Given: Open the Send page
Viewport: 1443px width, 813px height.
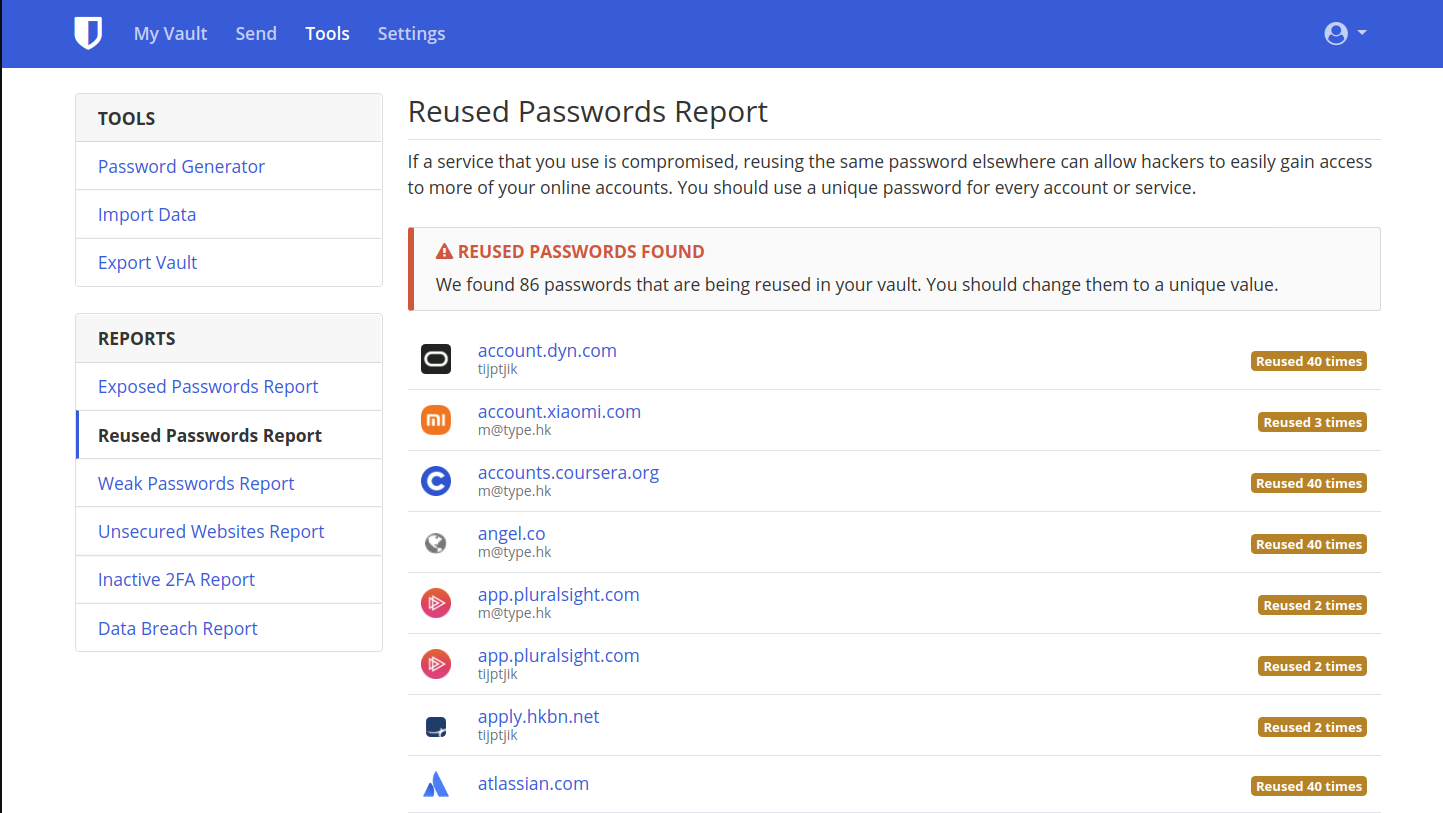Looking at the screenshot, I should click(256, 33).
